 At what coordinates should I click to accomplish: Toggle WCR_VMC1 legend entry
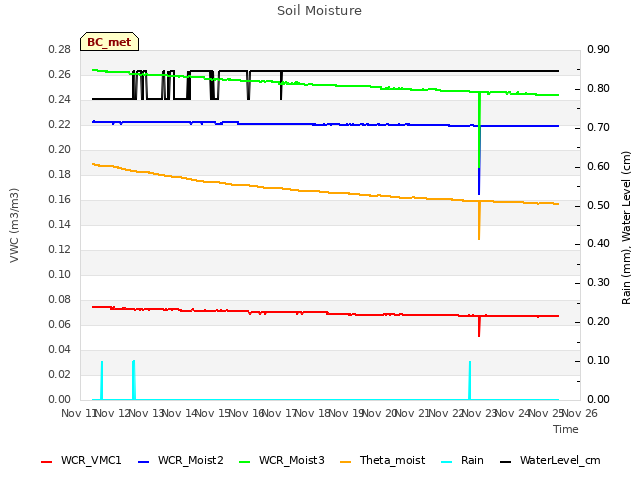[x=81, y=460]
